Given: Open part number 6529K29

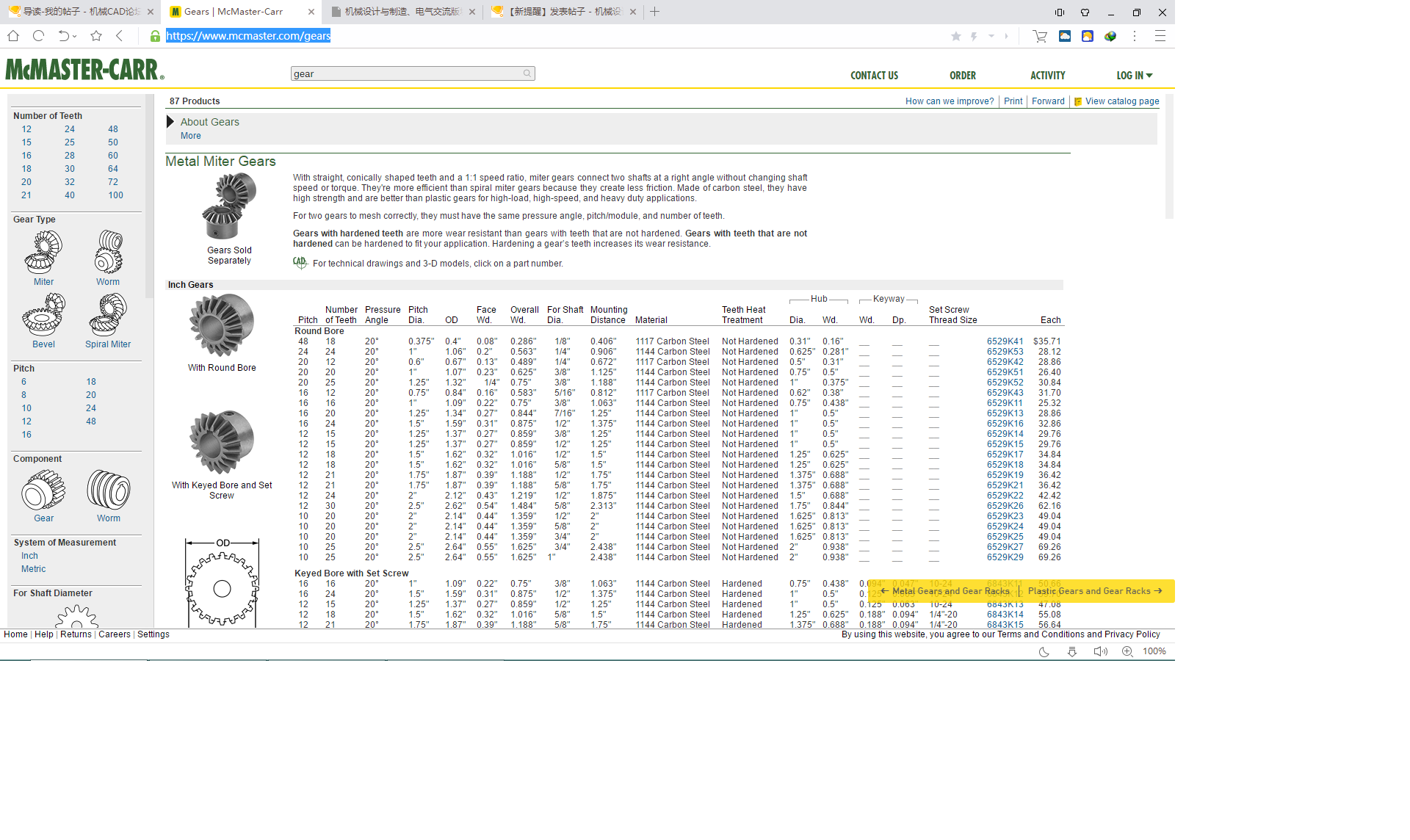Looking at the screenshot, I should point(1005,557).
